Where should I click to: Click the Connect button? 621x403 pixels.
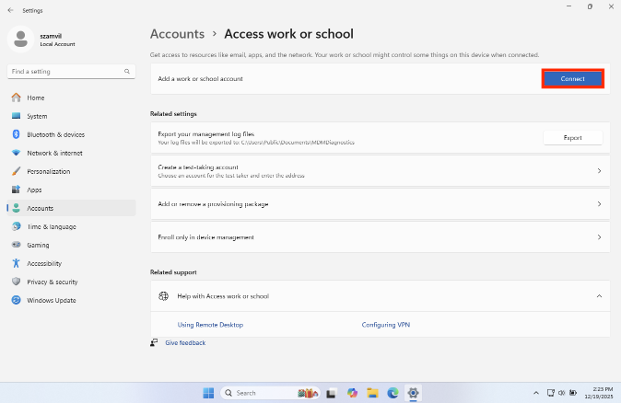point(572,78)
